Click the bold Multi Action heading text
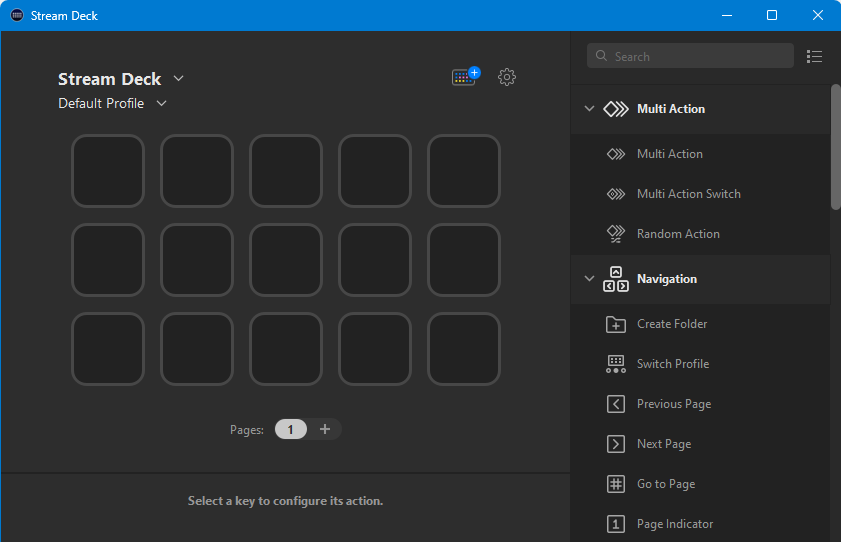Image resolution: width=841 pixels, height=542 pixels. coord(671,109)
